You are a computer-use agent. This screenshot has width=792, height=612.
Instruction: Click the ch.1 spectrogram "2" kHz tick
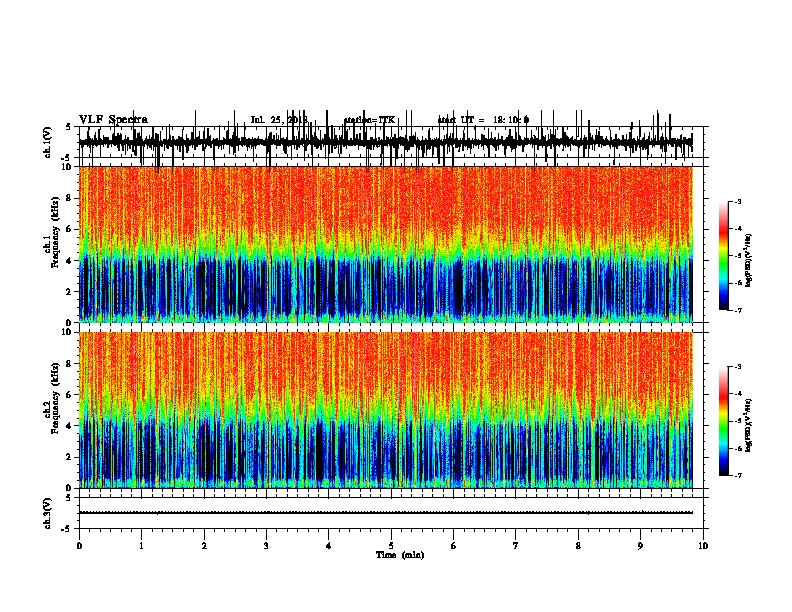(69, 292)
